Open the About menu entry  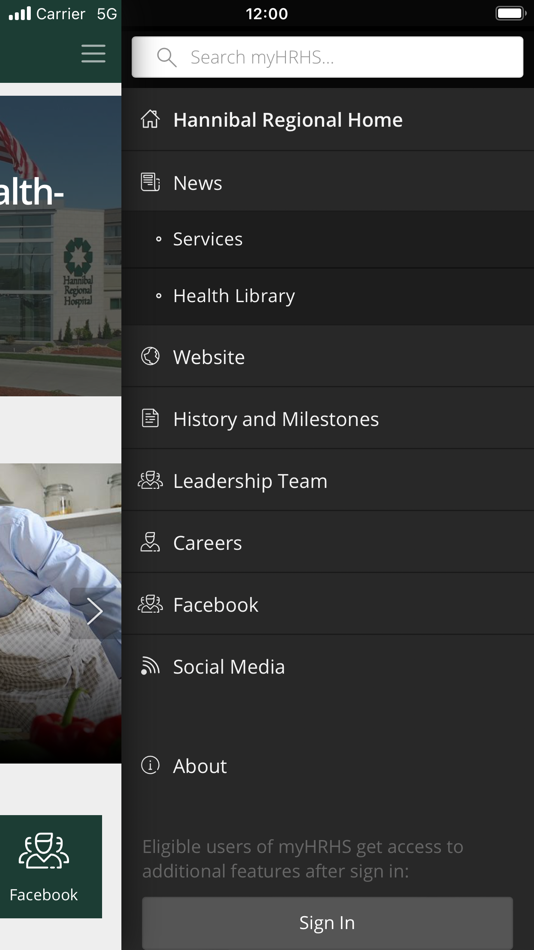click(328, 765)
